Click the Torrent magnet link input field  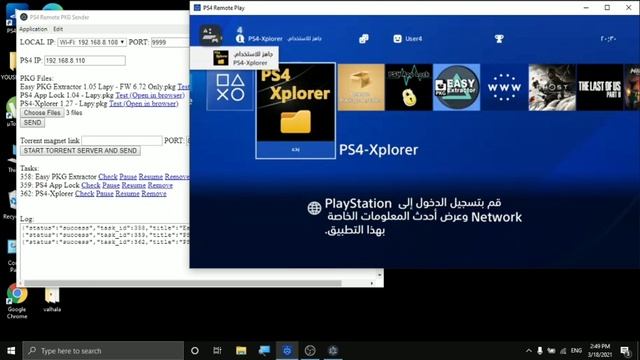pos(122,140)
